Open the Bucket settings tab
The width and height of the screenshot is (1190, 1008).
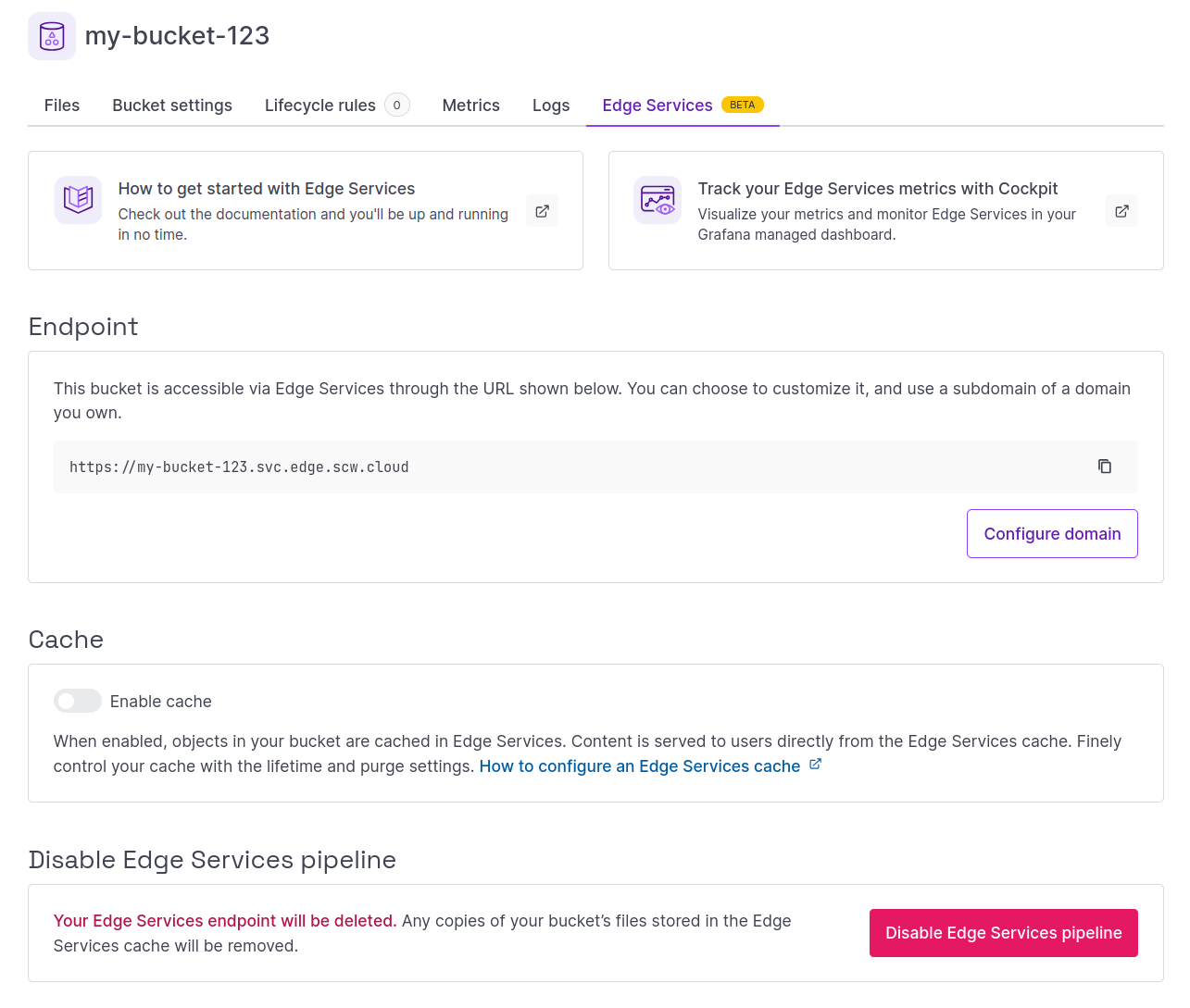point(172,106)
